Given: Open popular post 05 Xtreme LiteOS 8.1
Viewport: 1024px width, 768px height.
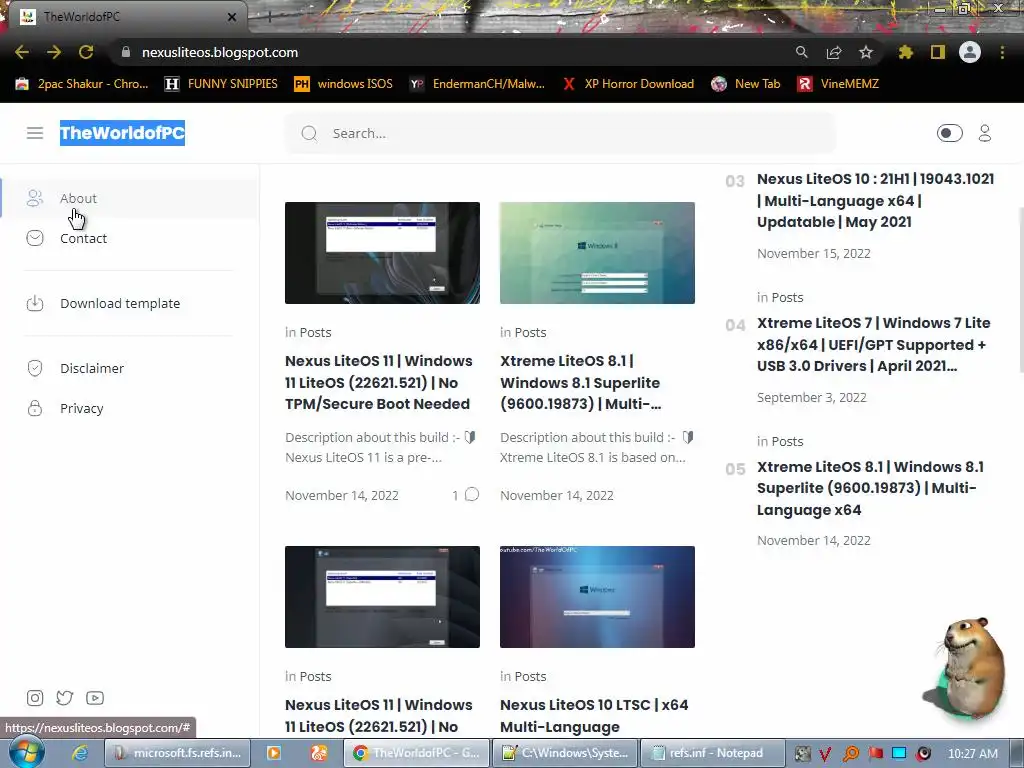Looking at the screenshot, I should click(870, 488).
